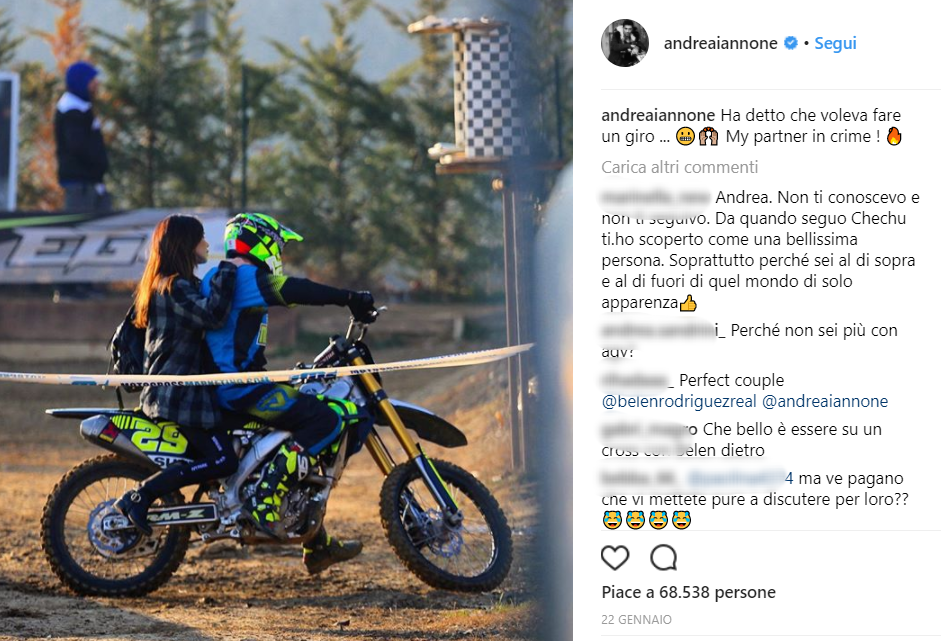The width and height of the screenshot is (941, 641).
Task: Open andreaiannone username in caption
Action: coord(658,115)
